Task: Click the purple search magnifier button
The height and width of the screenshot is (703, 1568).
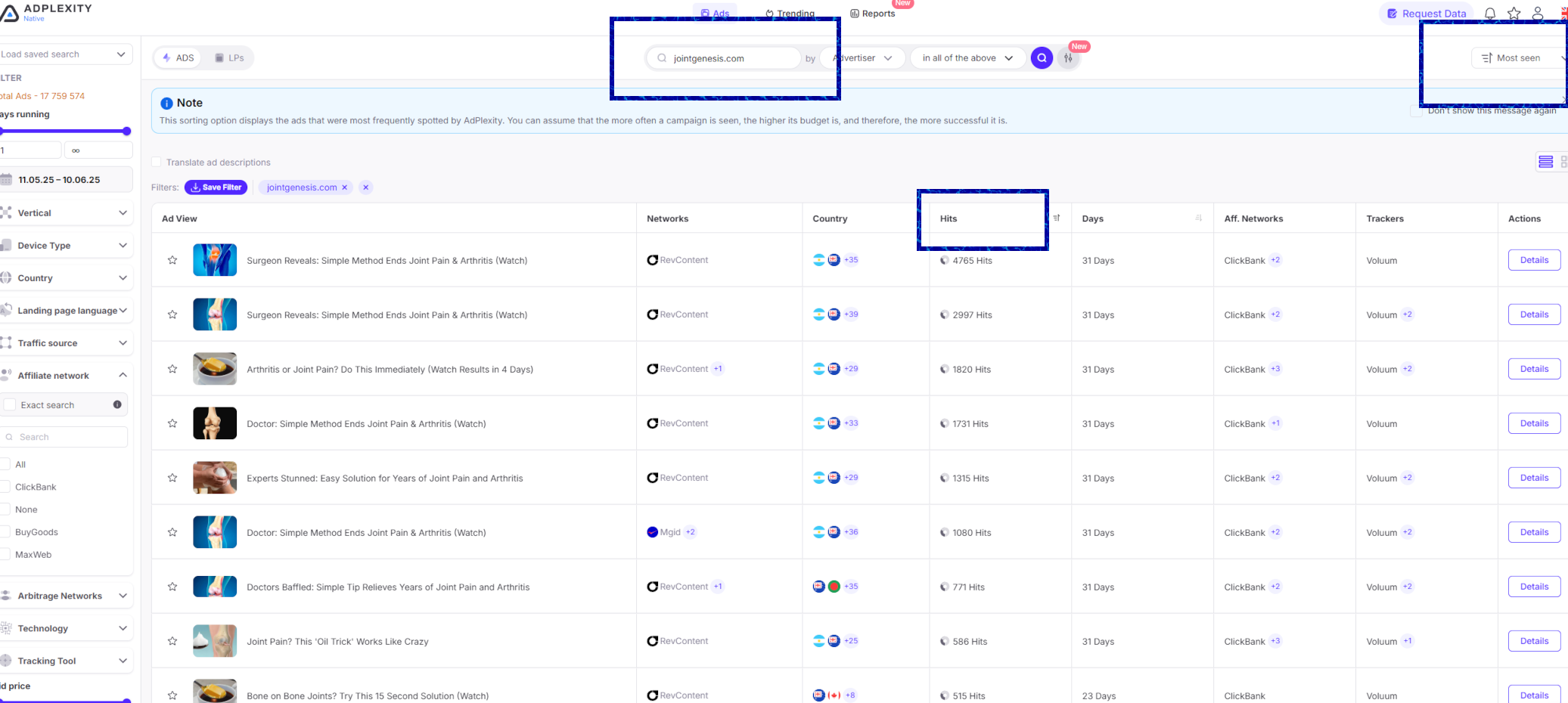Action: click(1042, 58)
